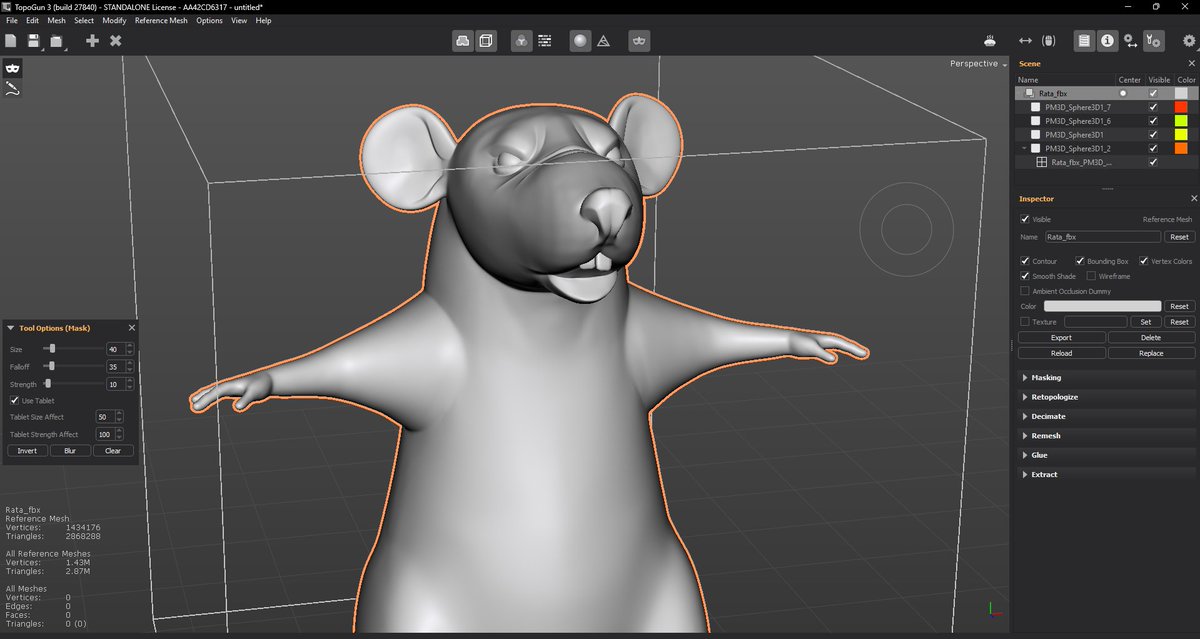1200x639 pixels.
Task: Click the Inspector Color bar swatch
Action: tap(1103, 306)
